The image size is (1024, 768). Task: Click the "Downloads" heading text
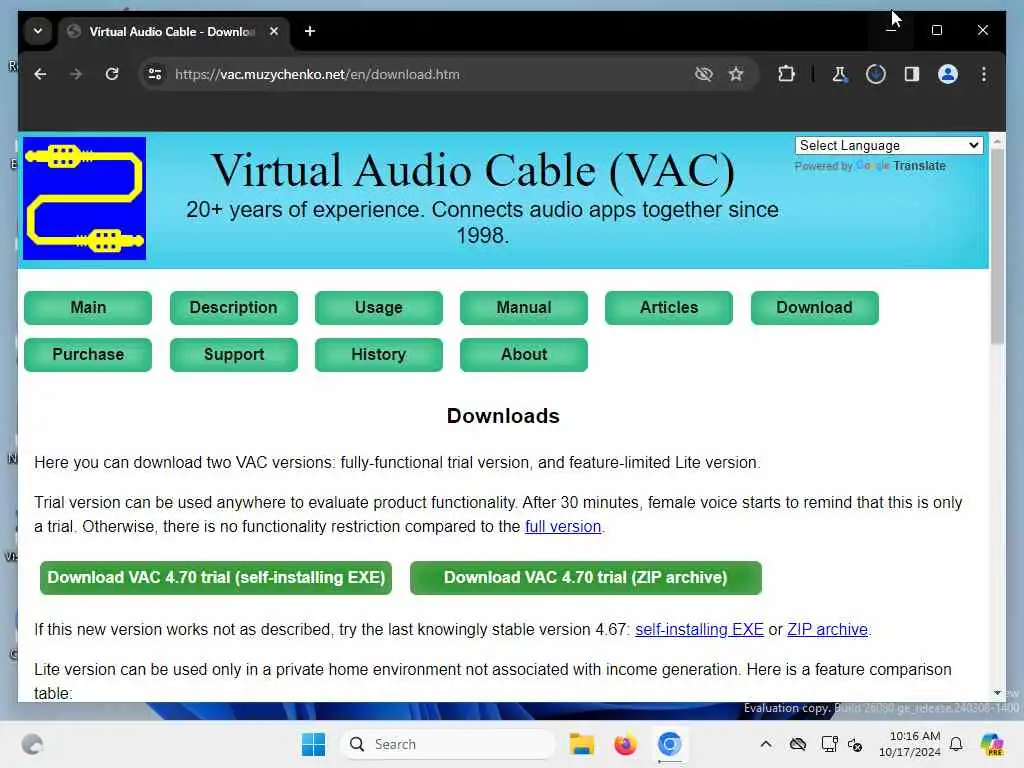503,416
